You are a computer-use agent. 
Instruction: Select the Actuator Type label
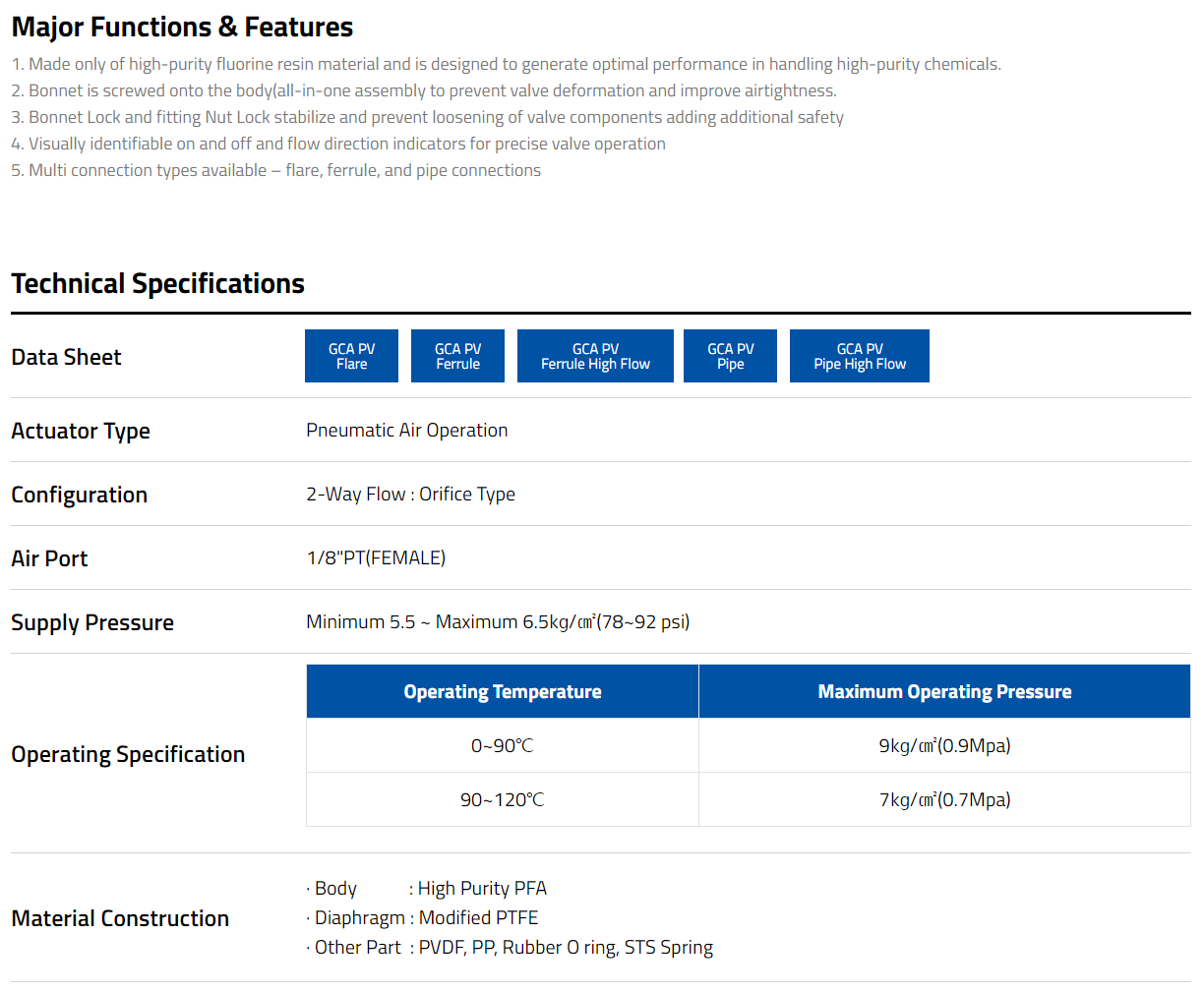click(x=81, y=431)
